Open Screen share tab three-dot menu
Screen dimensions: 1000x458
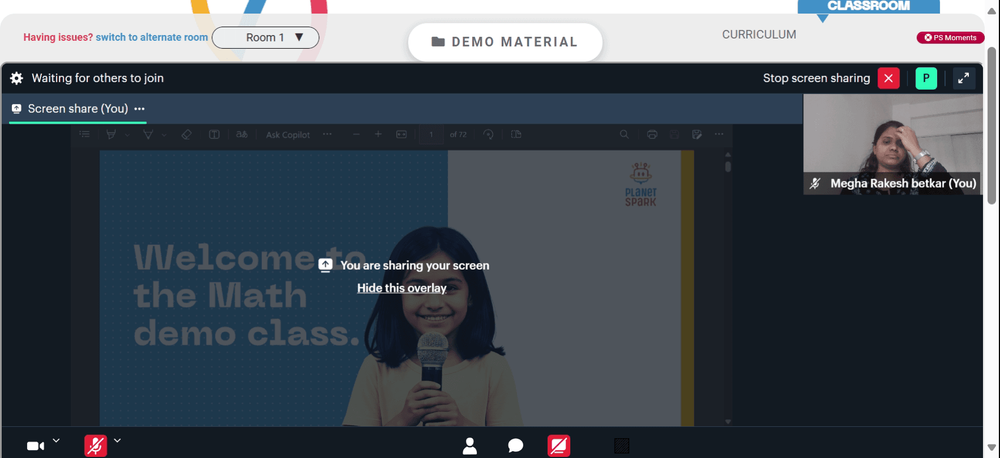tap(140, 109)
